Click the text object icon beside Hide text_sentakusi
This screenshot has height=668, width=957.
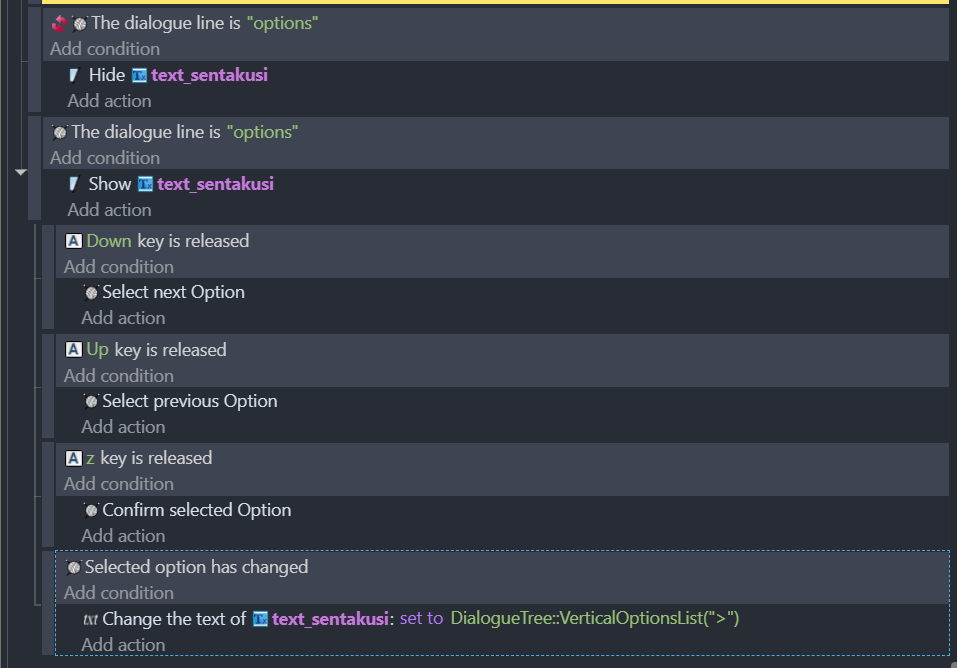[x=139, y=76]
